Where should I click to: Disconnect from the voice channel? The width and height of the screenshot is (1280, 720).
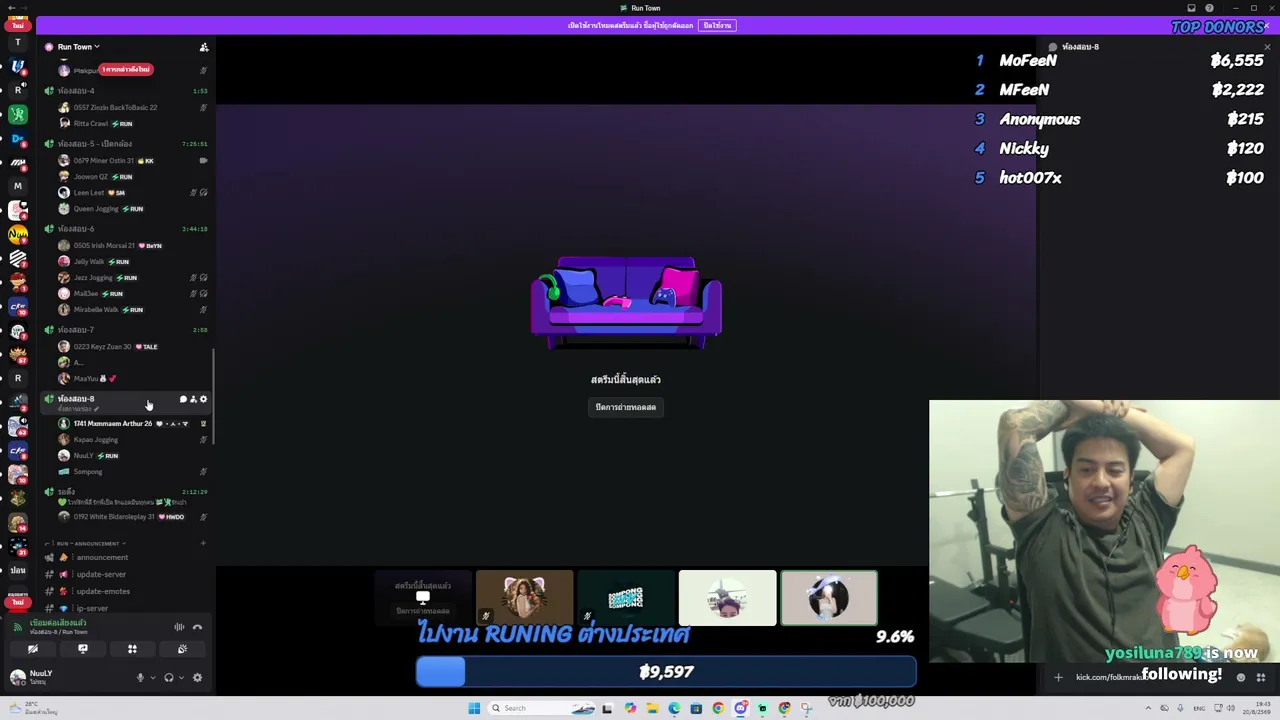pos(197,627)
